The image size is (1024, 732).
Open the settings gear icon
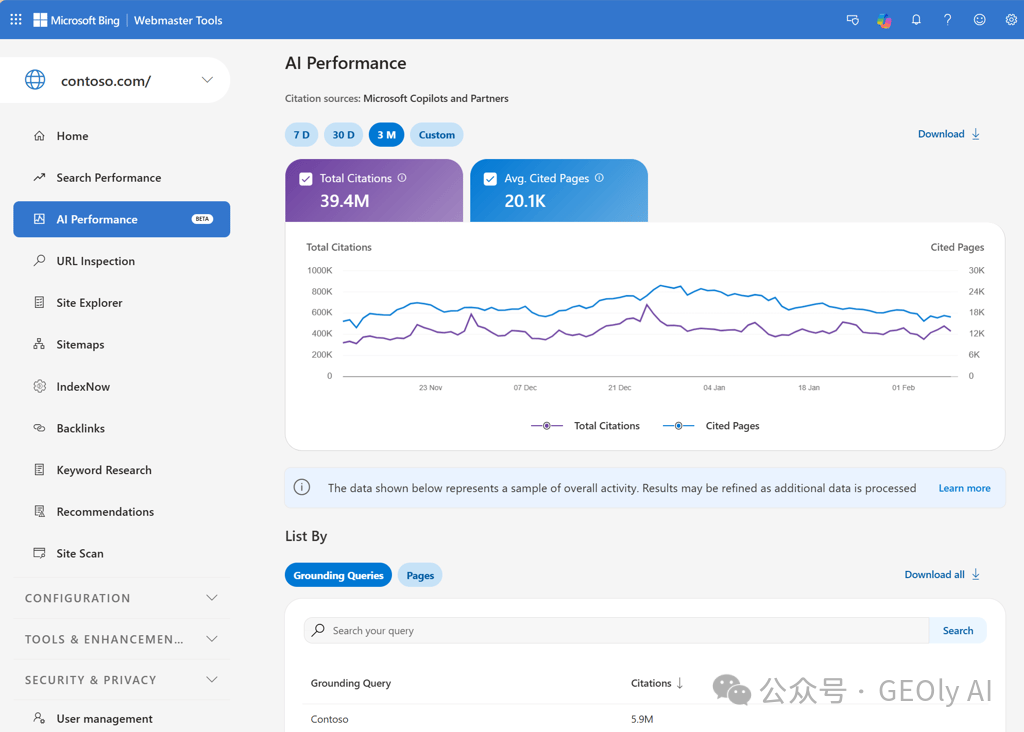[x=1011, y=20]
